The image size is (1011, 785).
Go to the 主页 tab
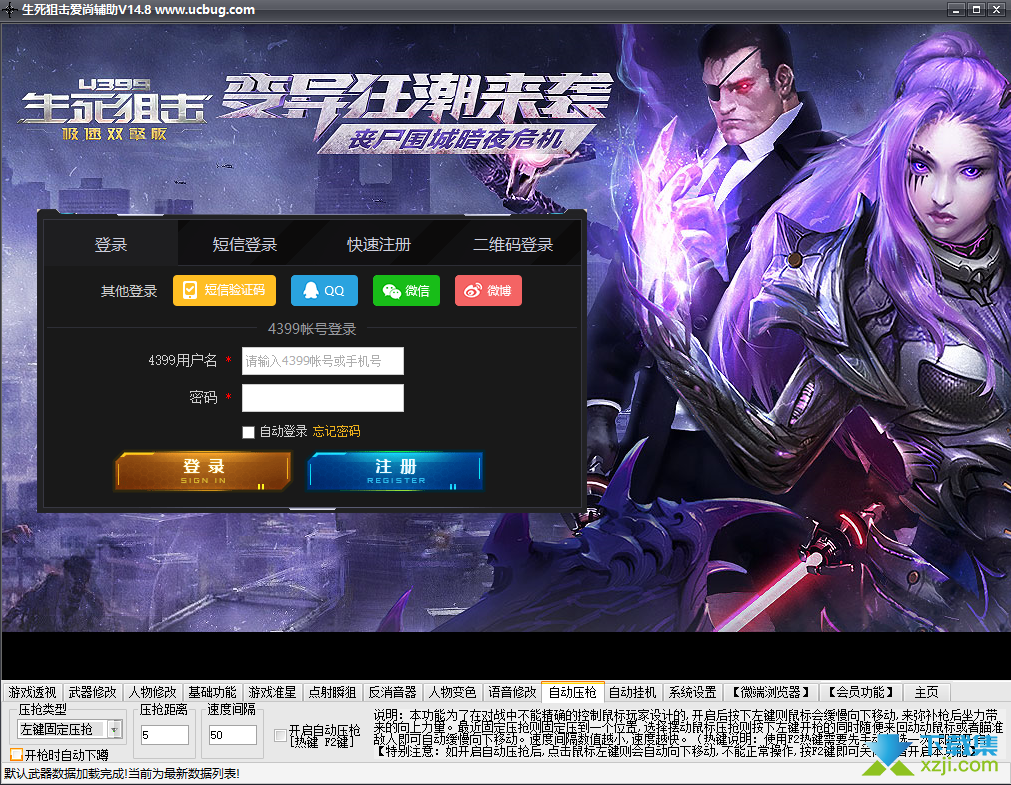pyautogui.click(x=927, y=692)
